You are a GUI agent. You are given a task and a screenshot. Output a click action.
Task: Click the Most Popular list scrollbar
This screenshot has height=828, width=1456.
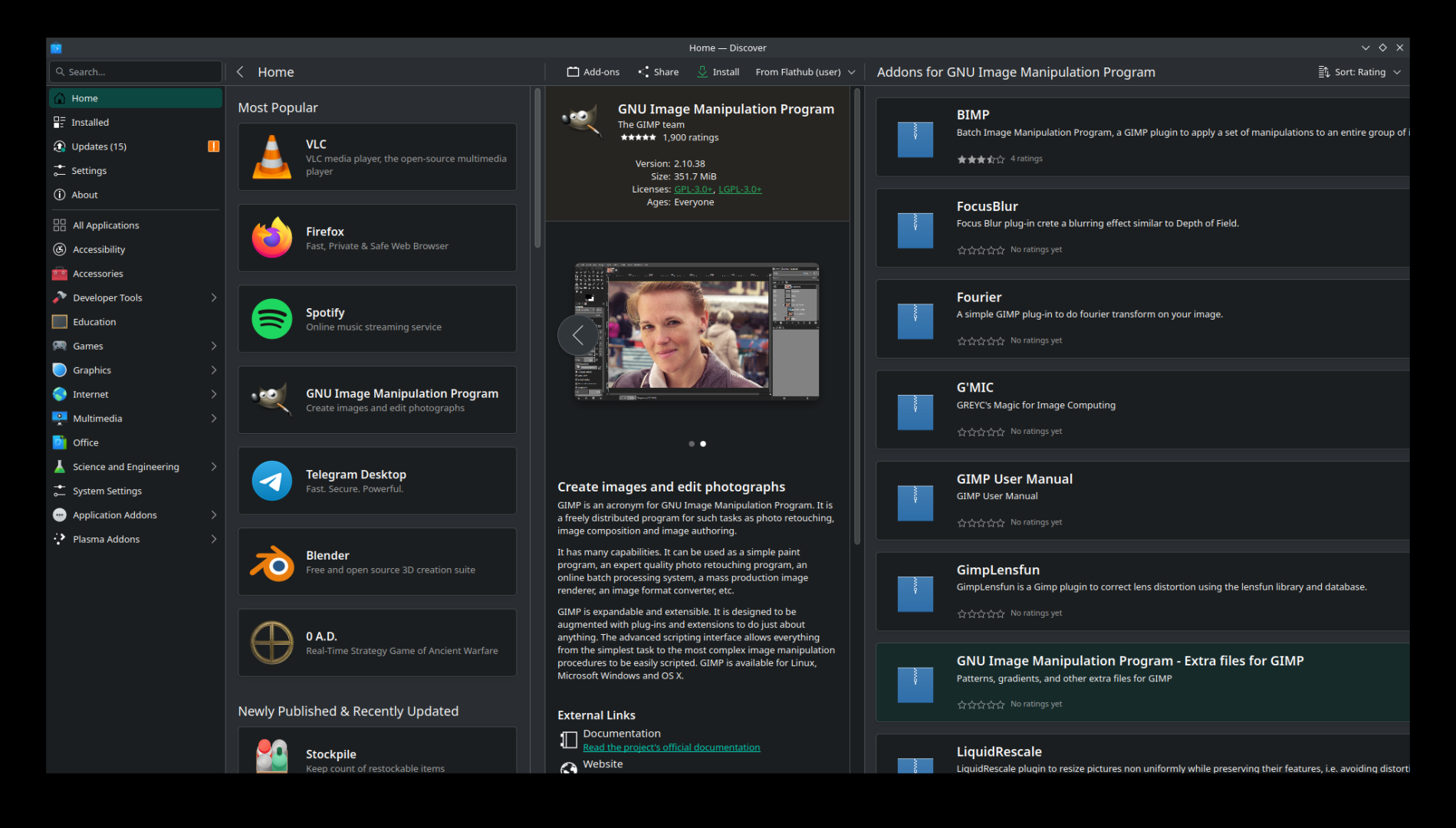pos(537,167)
